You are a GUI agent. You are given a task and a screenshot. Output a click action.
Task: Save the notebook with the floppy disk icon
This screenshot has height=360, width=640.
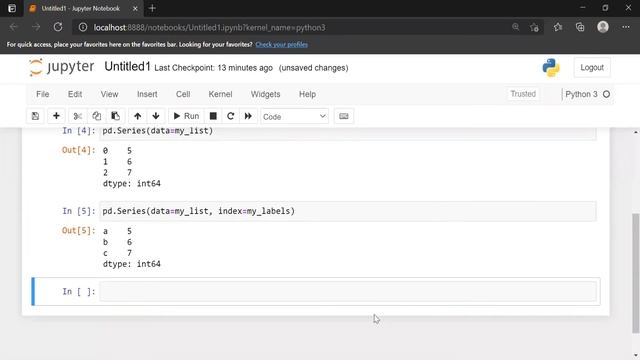click(x=36, y=116)
